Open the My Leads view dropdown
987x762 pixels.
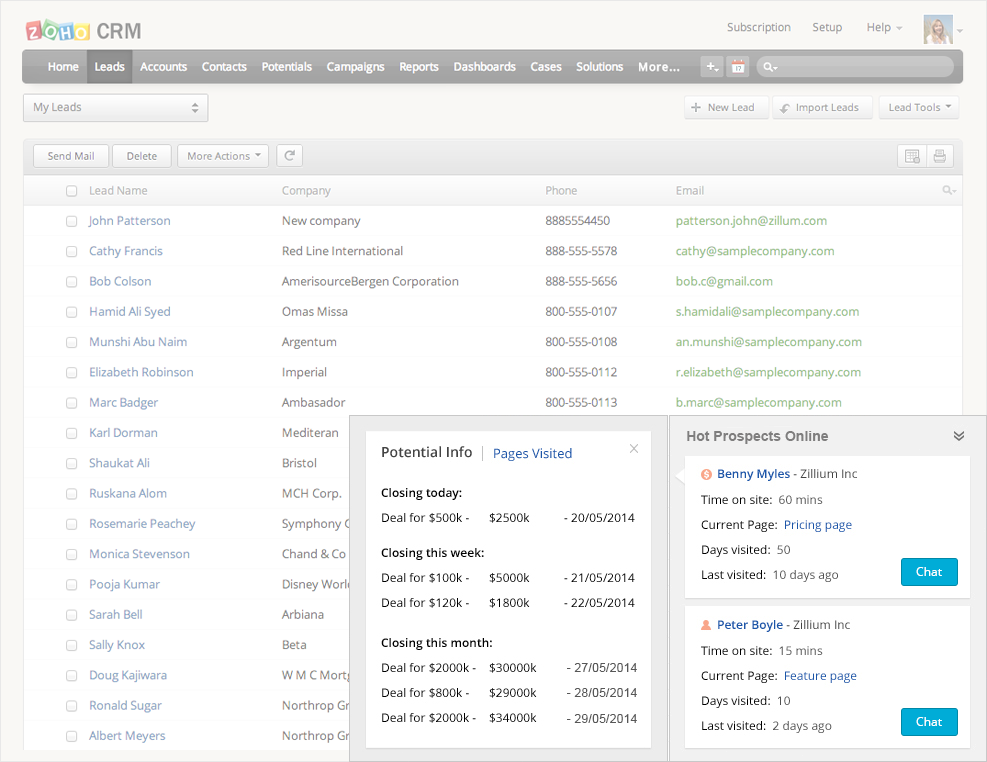(115, 108)
